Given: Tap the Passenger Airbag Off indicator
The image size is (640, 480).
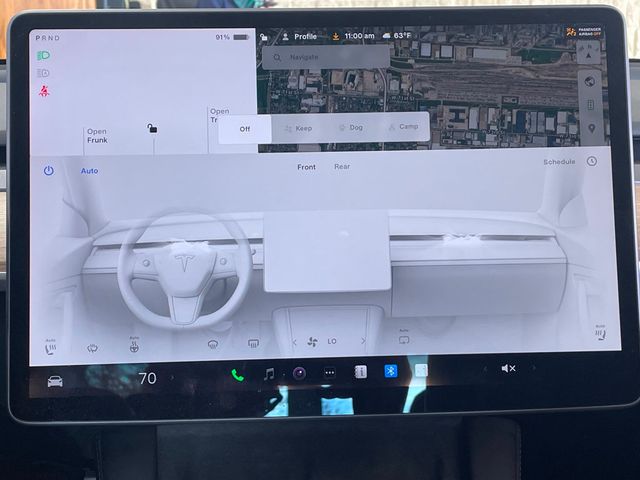Looking at the screenshot, I should [x=584, y=32].
